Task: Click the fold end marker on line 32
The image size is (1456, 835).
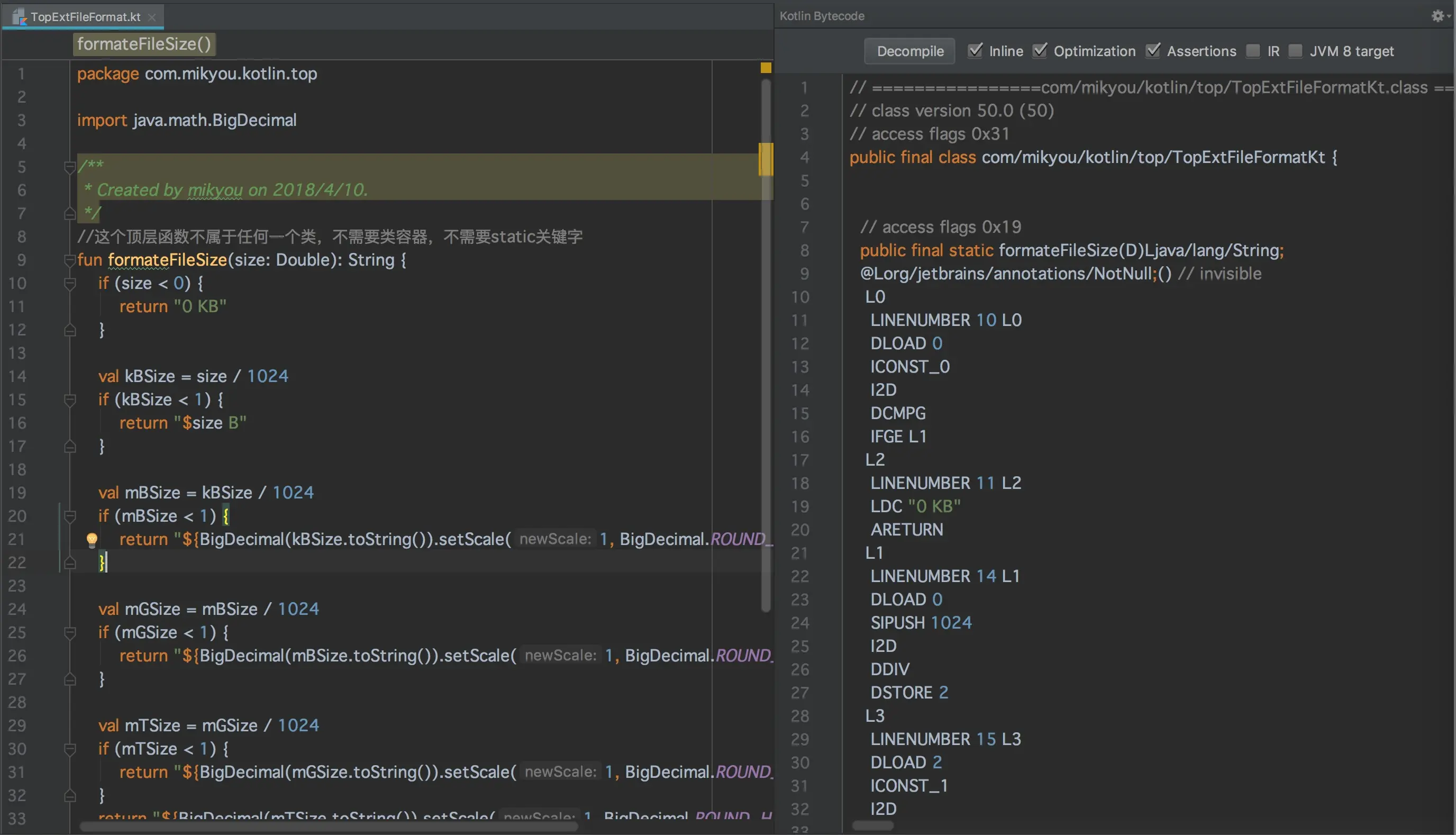Action: click(x=70, y=795)
